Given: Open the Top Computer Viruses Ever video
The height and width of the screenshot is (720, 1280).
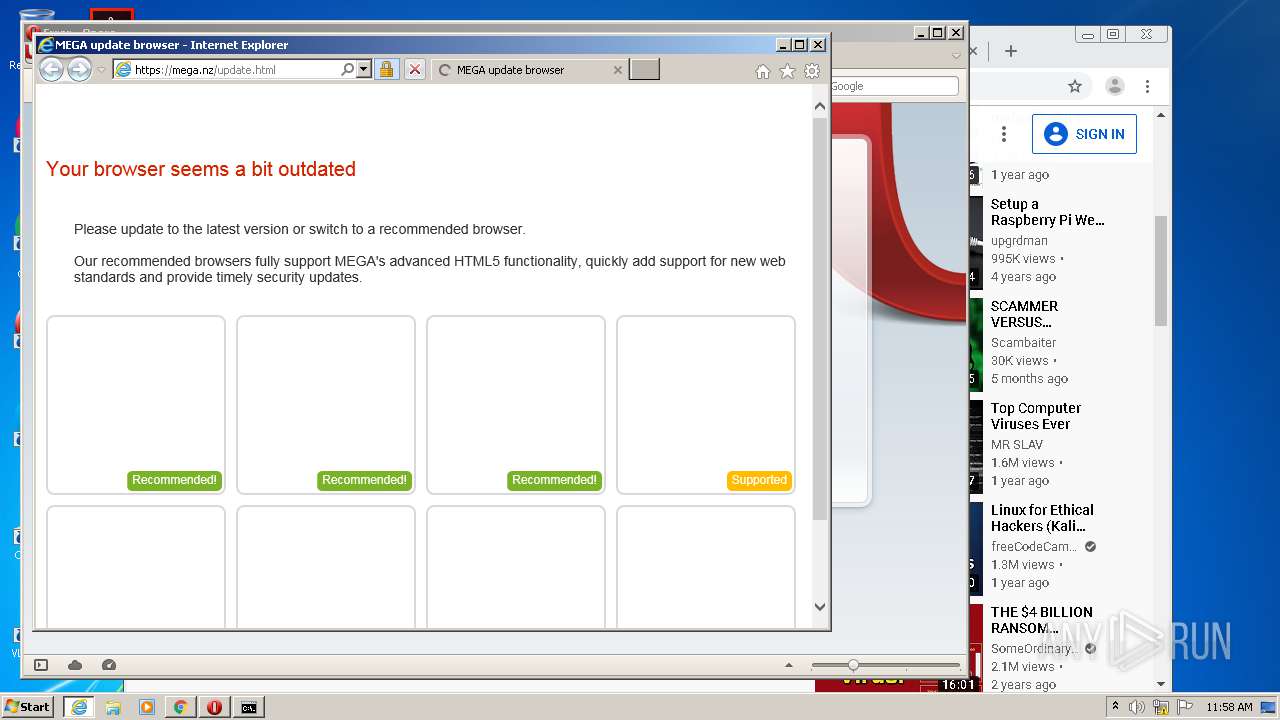Looking at the screenshot, I should tap(1035, 416).
